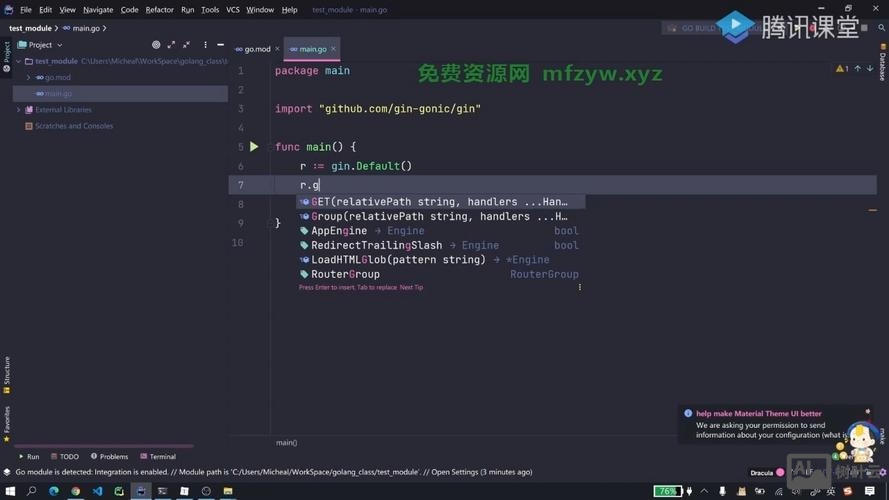Choose Group completion suggestion
The width and height of the screenshot is (889, 500).
click(x=441, y=217)
